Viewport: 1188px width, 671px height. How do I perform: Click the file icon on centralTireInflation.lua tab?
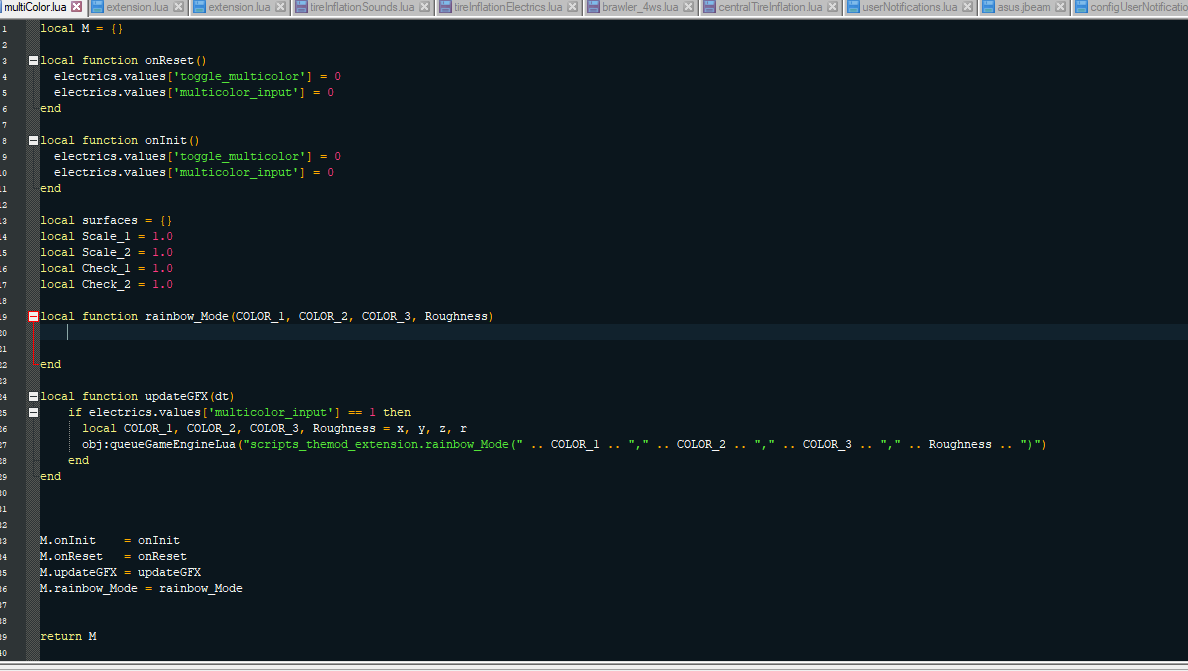coord(709,7)
